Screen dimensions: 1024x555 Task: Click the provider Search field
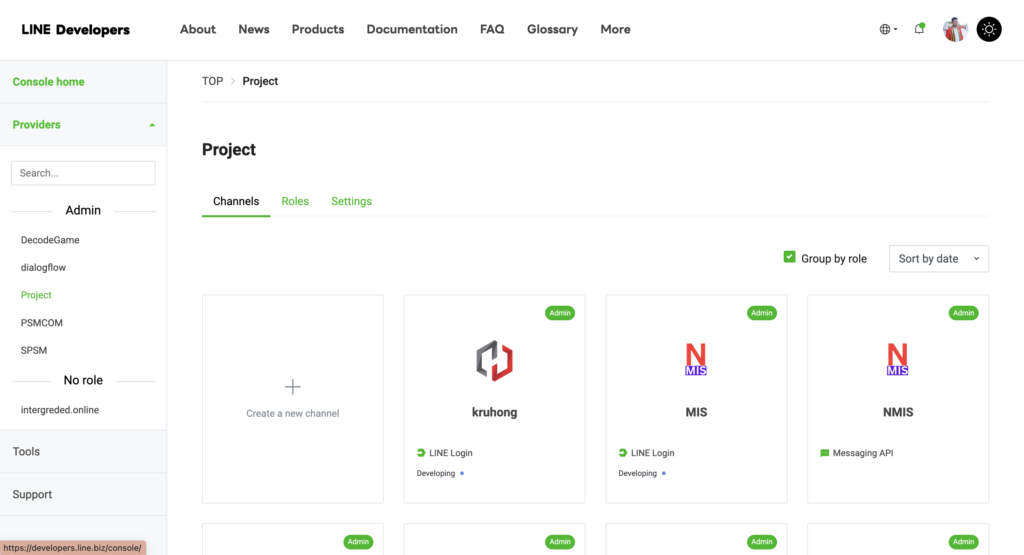(x=83, y=173)
